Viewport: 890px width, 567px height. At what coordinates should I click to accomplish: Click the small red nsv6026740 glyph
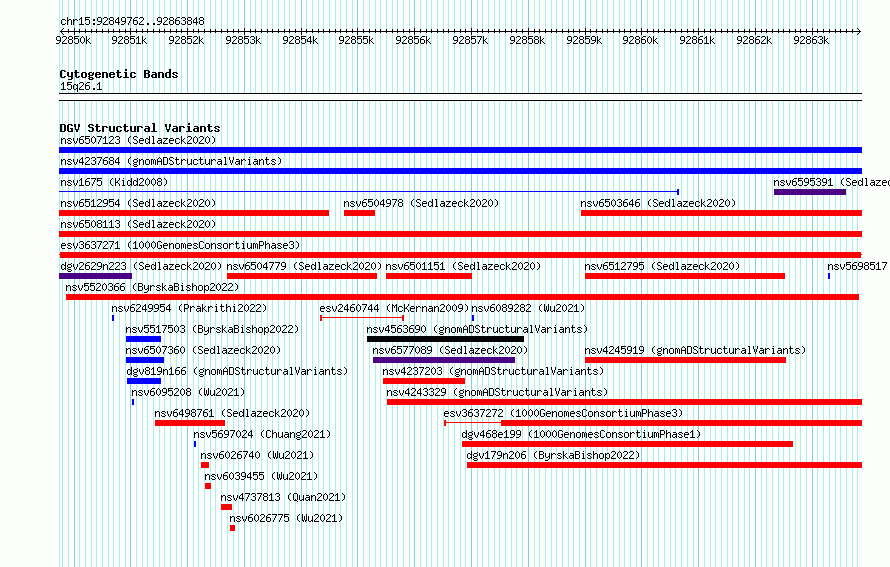tap(205, 465)
